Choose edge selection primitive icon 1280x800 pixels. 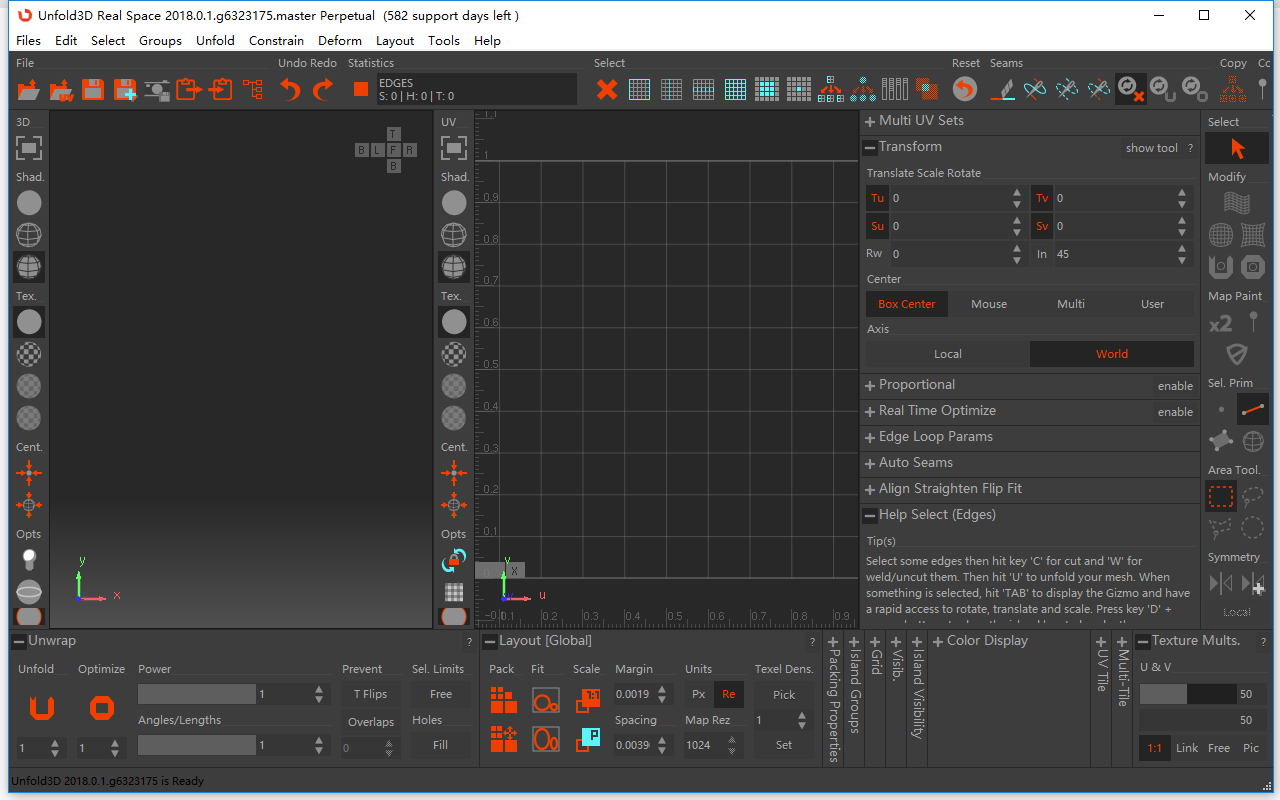pyautogui.click(x=1253, y=409)
